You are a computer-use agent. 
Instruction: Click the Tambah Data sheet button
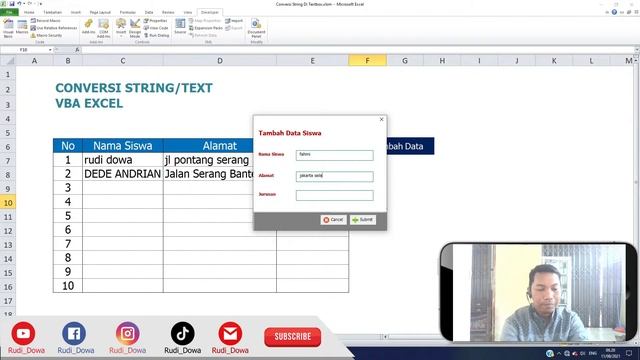coord(410,146)
